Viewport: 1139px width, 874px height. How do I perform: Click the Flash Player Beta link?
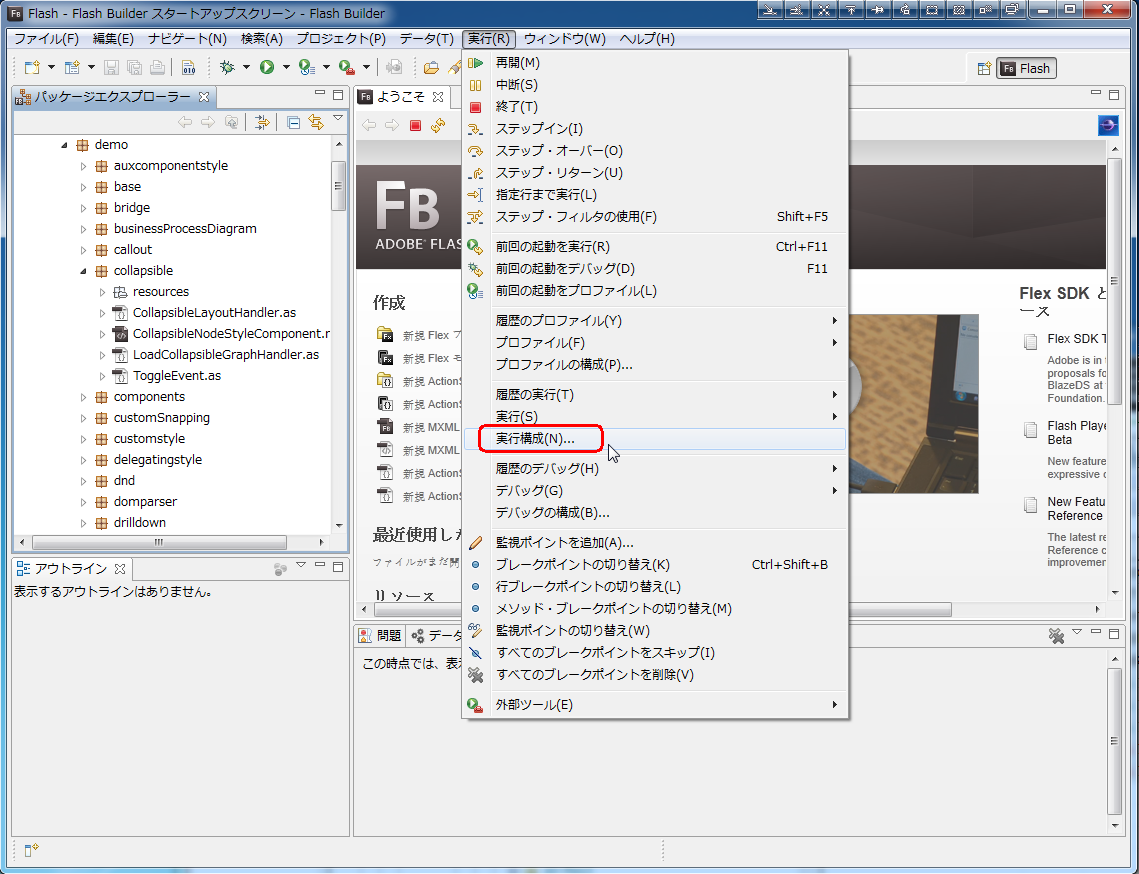[1077, 432]
